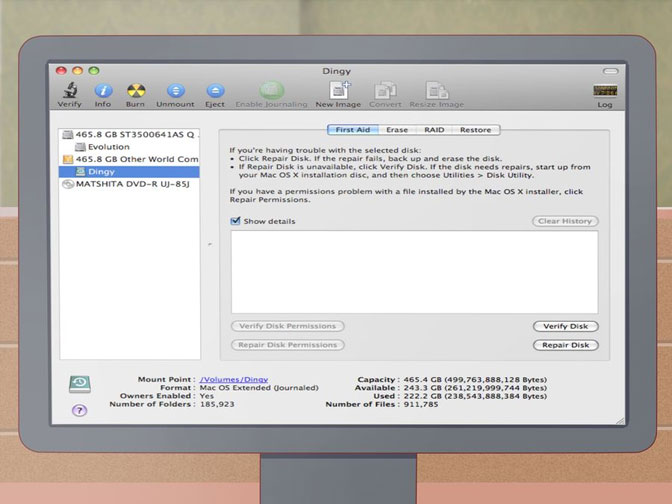The image size is (672, 504).
Task: Switch to the Erase tab
Action: pyautogui.click(x=397, y=130)
